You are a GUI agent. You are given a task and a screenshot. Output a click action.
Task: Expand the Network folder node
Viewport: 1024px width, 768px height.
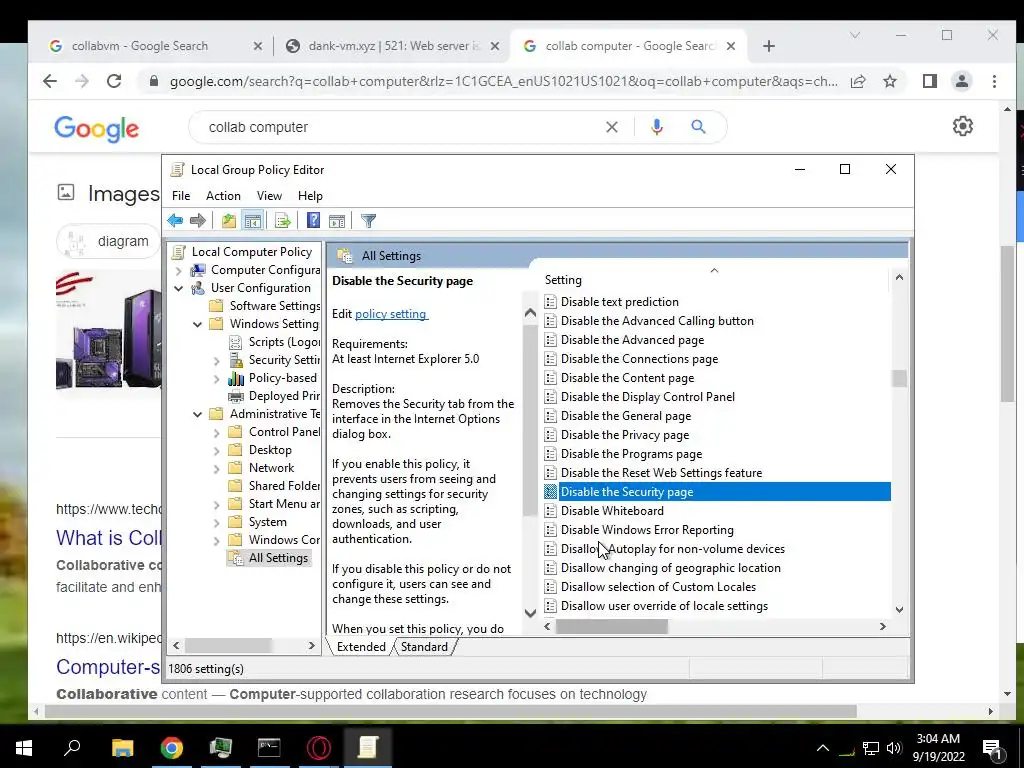[216, 468]
